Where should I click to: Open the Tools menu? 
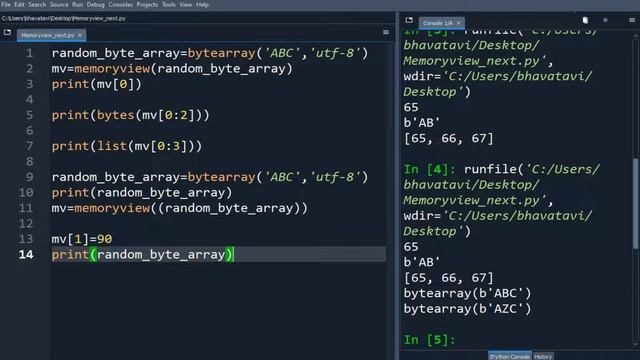coord(169,4)
